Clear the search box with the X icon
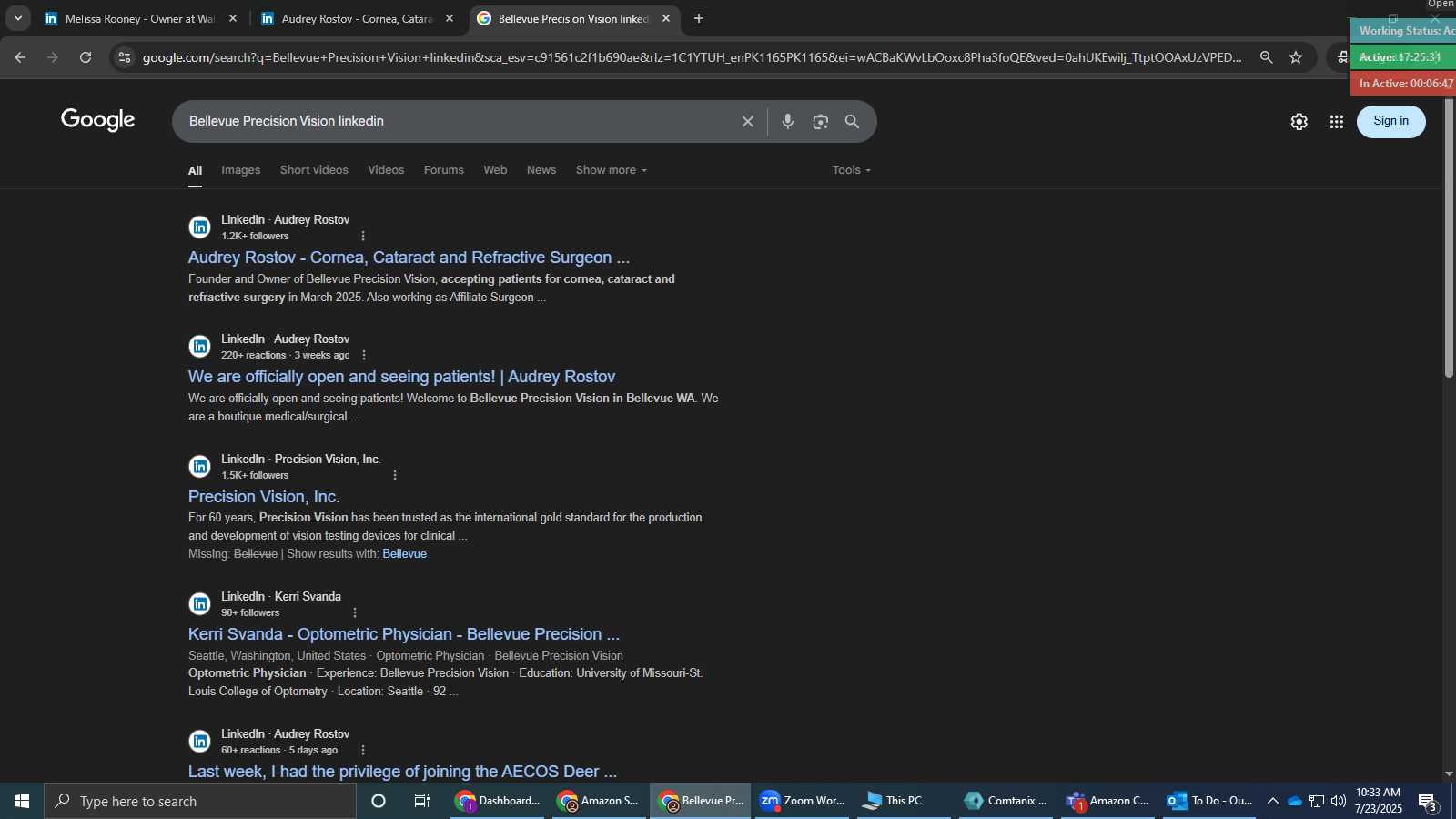Screen dimensions: 1456x819 tap(747, 121)
